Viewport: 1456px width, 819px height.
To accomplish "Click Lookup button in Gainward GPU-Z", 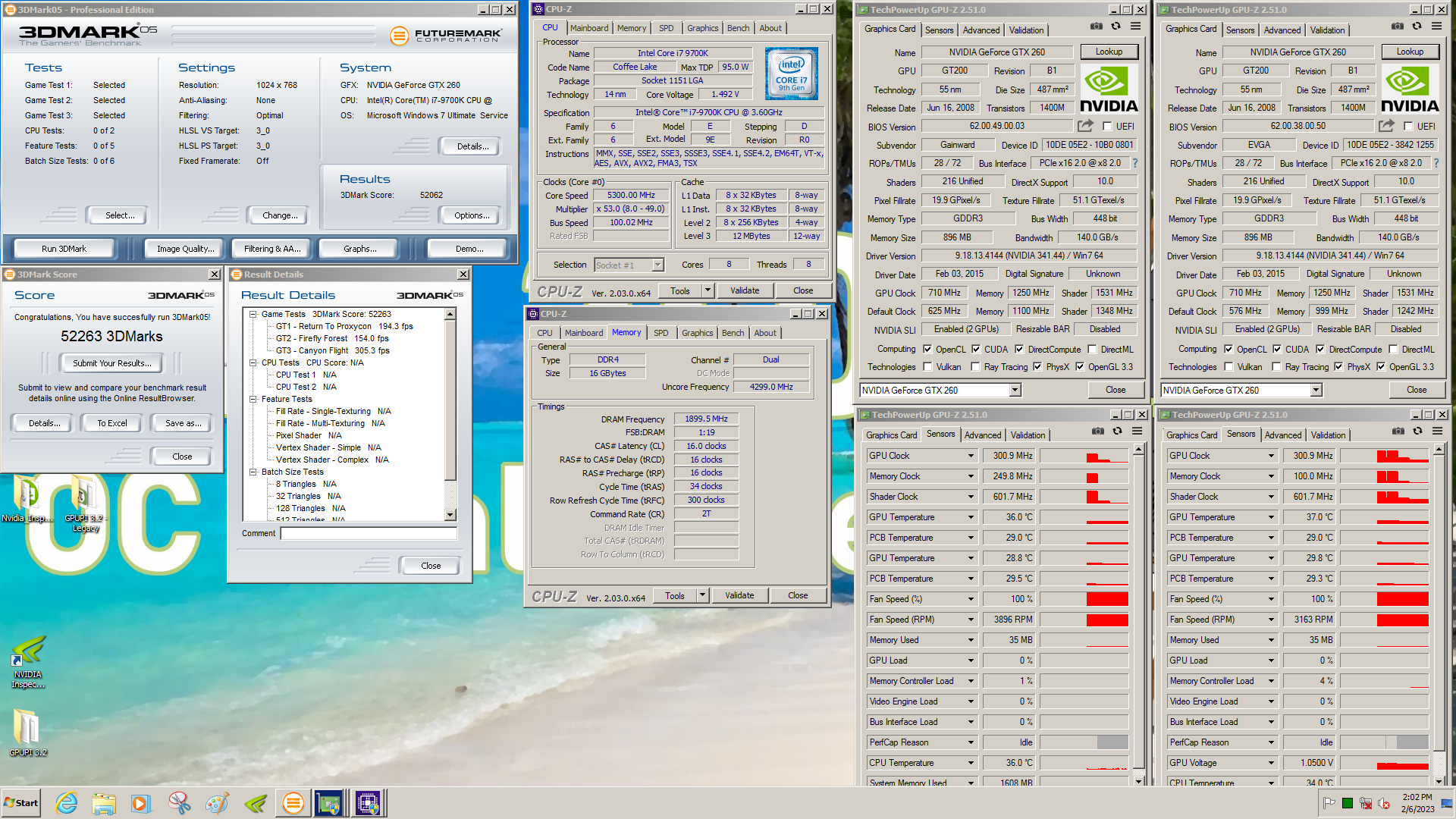I will point(1109,52).
